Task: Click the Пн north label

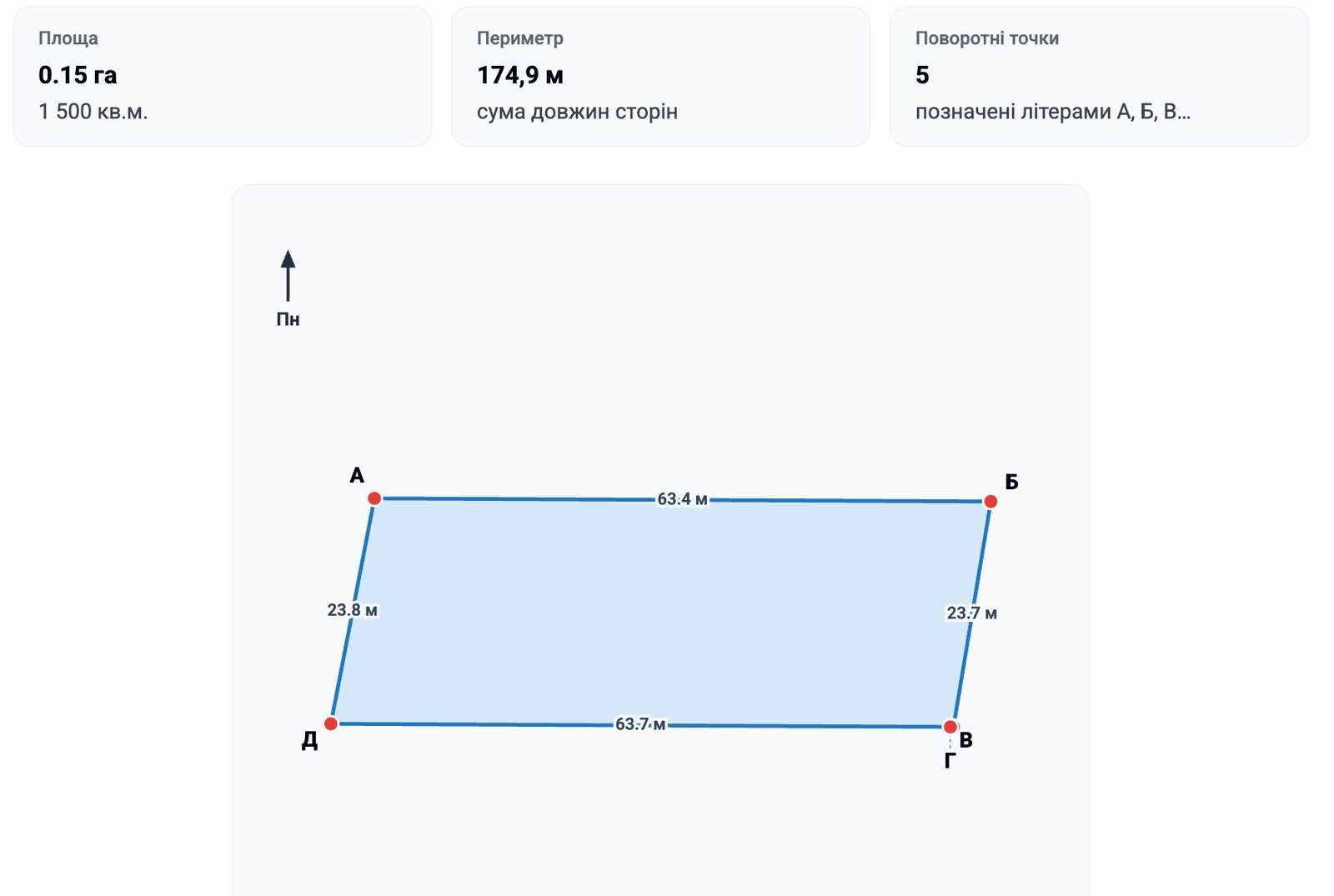Action: [x=288, y=319]
